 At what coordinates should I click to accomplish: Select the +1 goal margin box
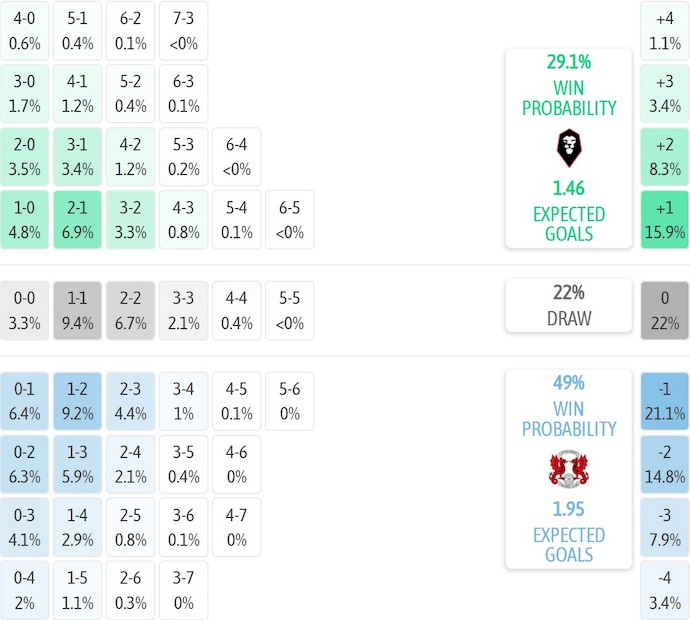pyautogui.click(x=665, y=220)
